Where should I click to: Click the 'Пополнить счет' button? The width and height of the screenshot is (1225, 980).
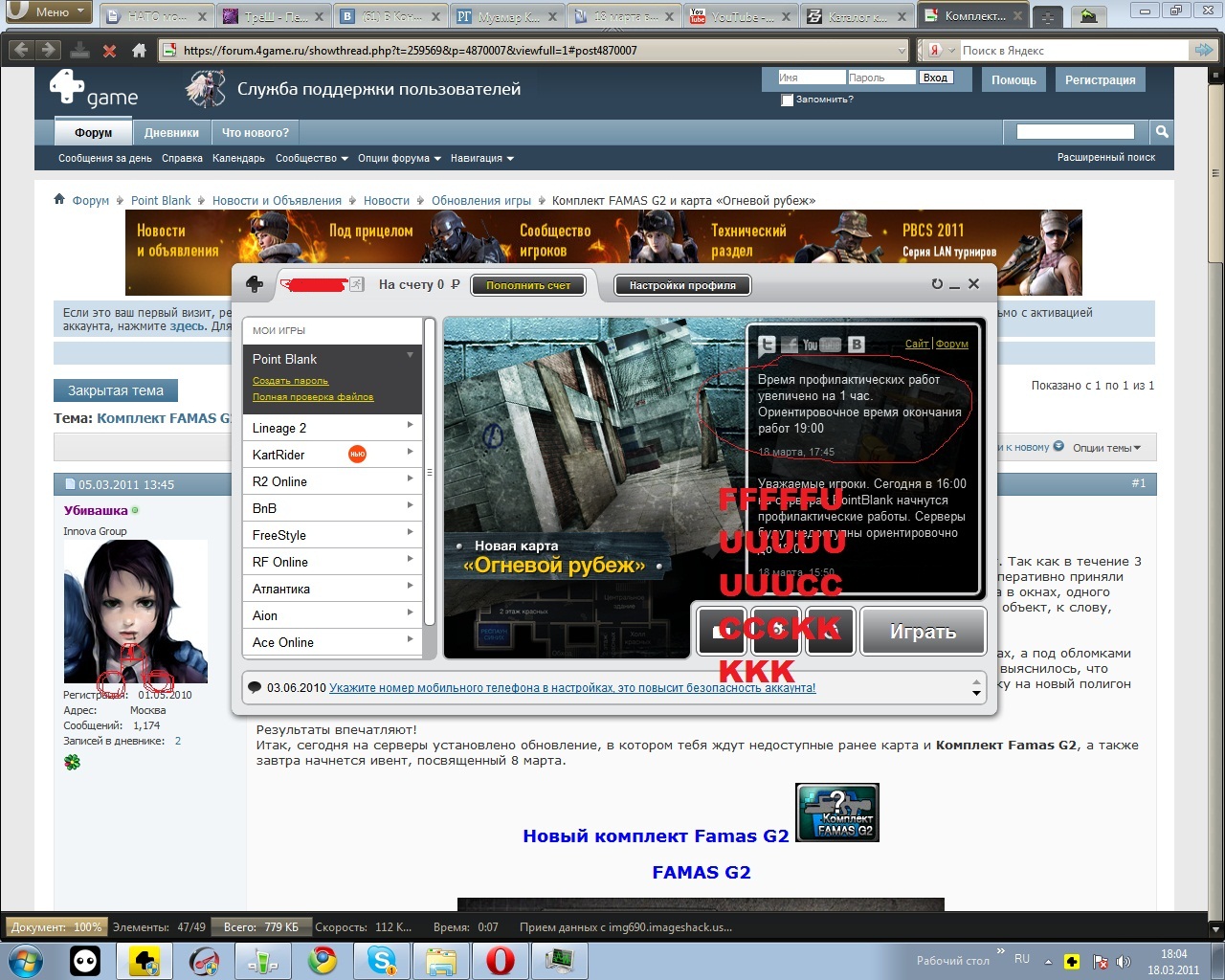coord(528,285)
